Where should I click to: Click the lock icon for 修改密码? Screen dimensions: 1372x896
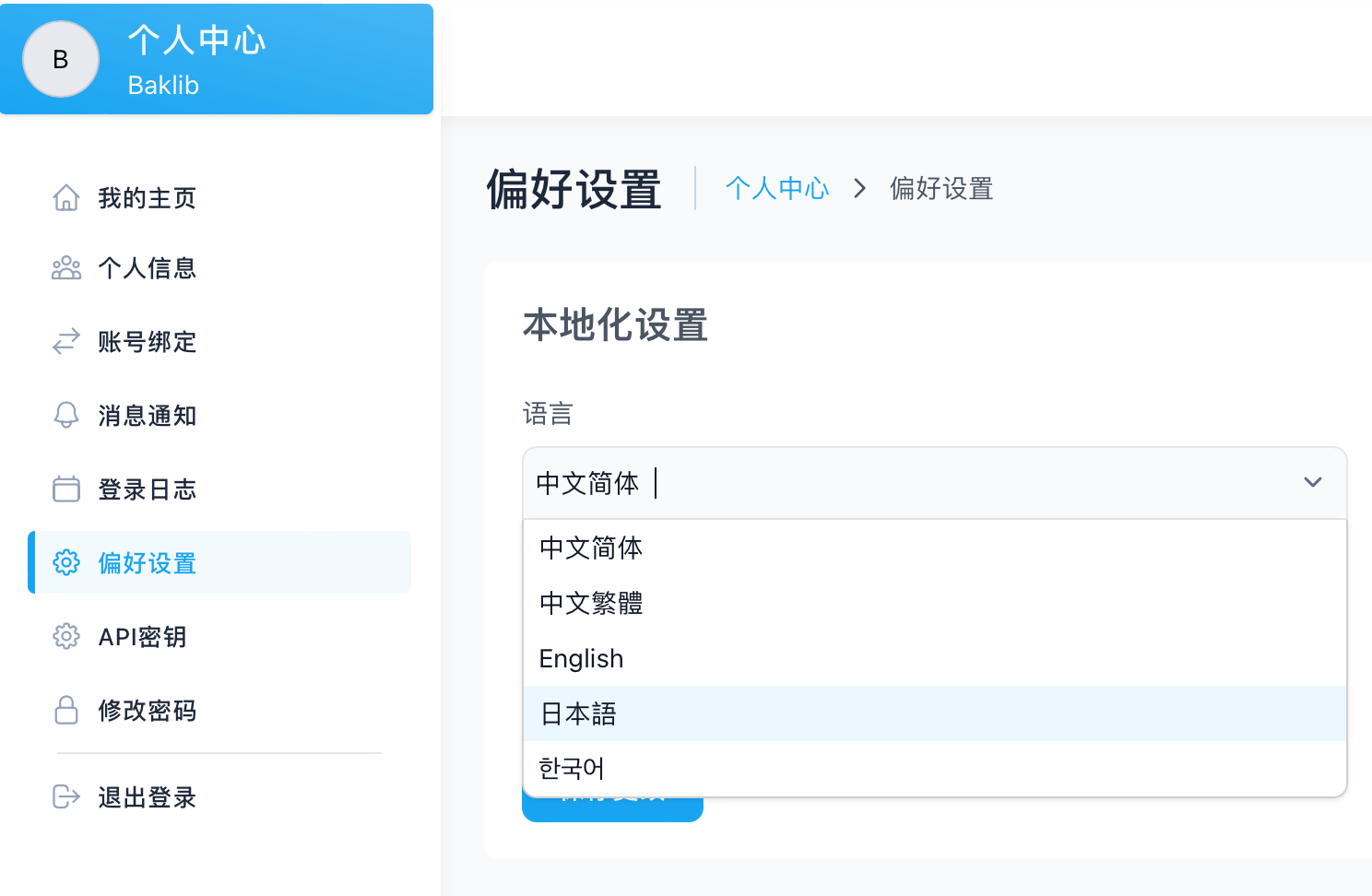pyautogui.click(x=66, y=710)
